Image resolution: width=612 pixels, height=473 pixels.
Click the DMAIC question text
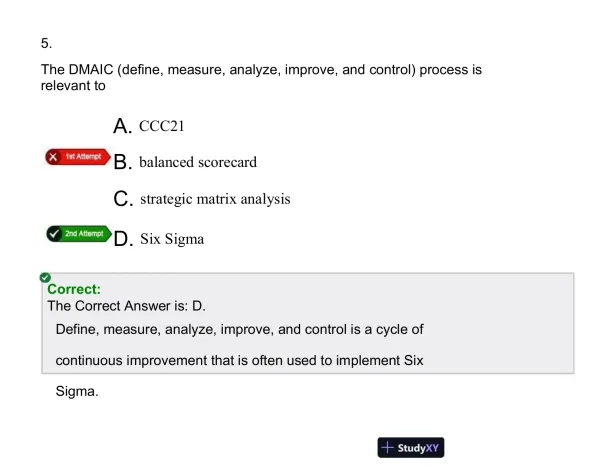coord(260,78)
